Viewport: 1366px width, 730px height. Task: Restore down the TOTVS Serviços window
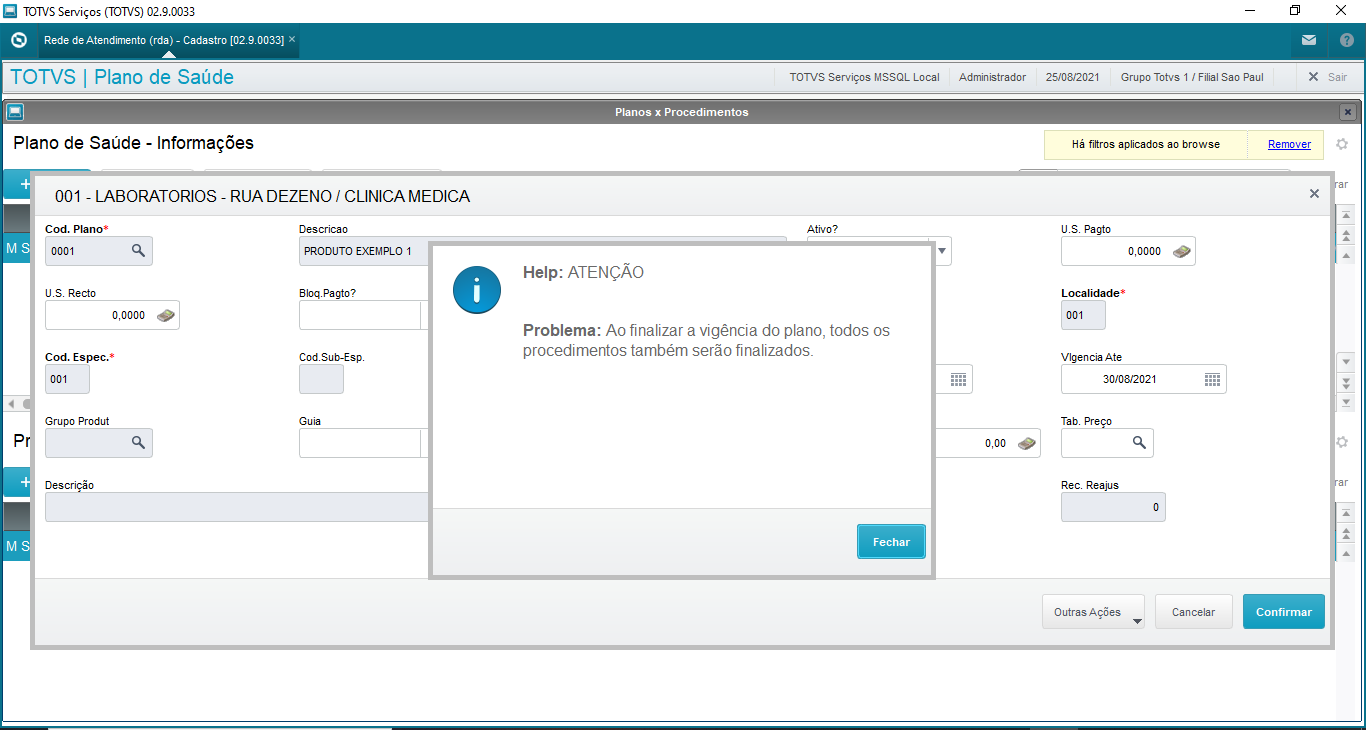tap(1295, 11)
